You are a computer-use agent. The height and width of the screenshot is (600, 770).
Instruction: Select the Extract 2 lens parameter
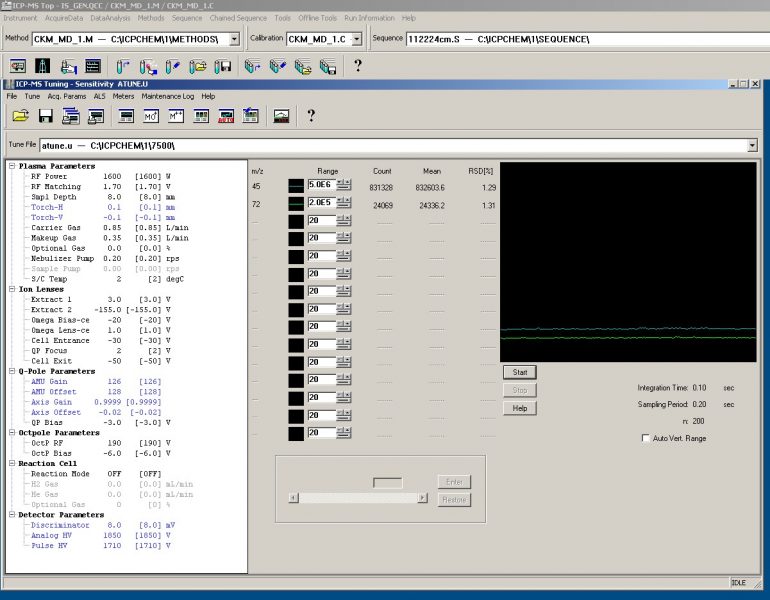[101, 309]
